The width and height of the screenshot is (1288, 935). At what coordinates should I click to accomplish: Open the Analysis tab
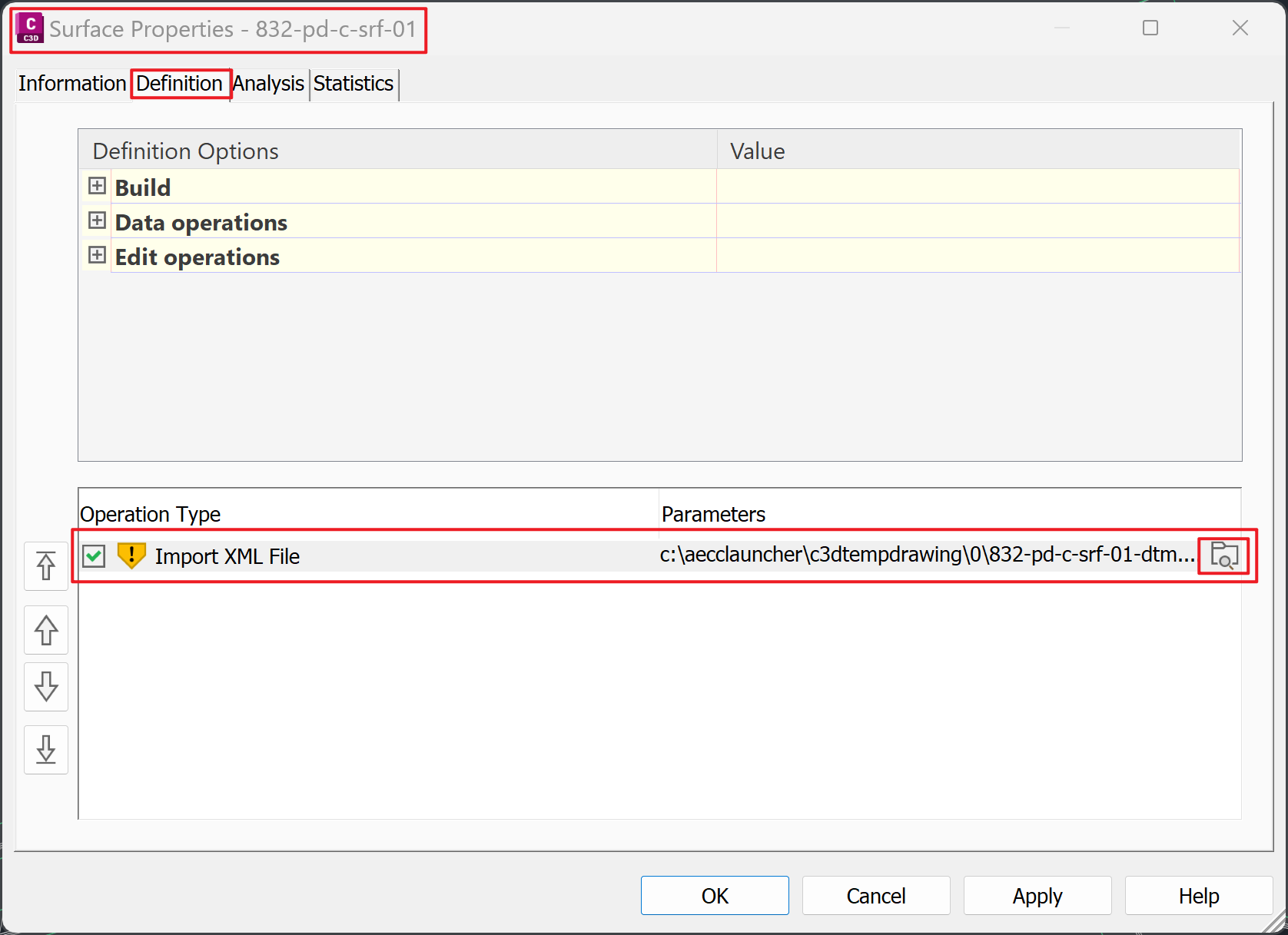pos(268,84)
